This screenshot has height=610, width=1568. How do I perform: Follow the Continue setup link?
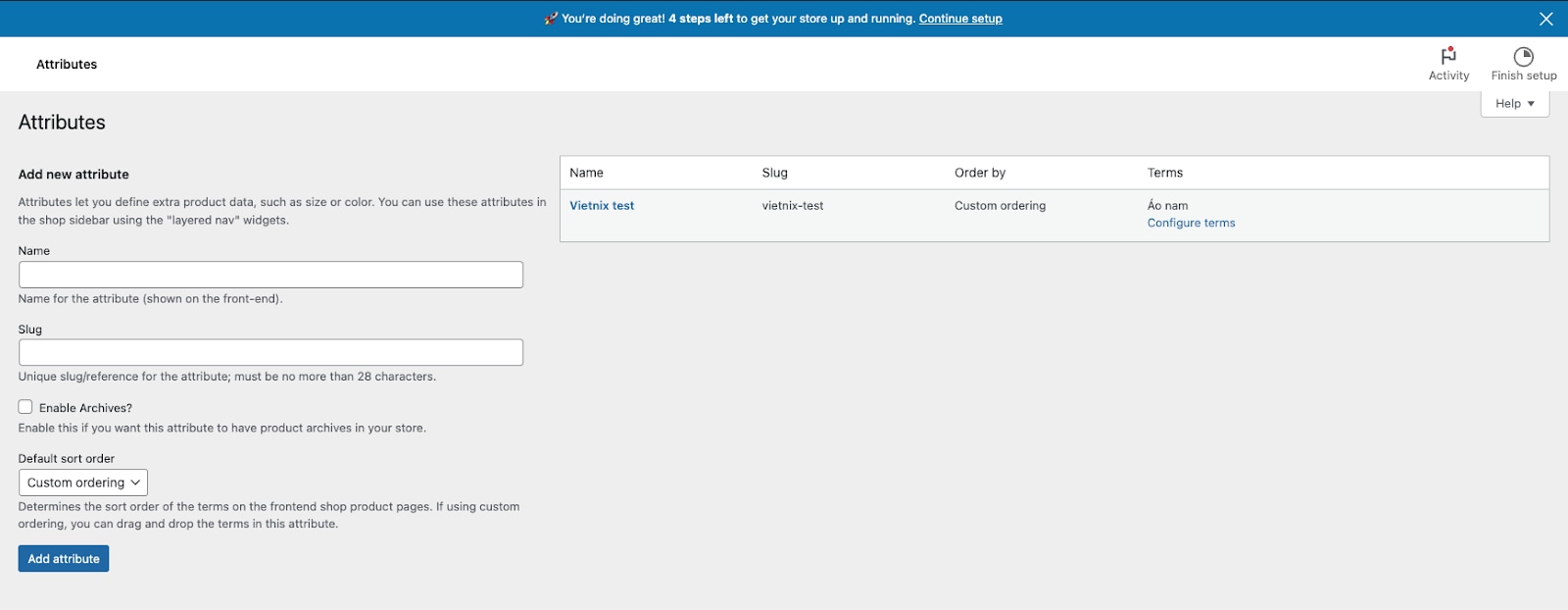[960, 19]
